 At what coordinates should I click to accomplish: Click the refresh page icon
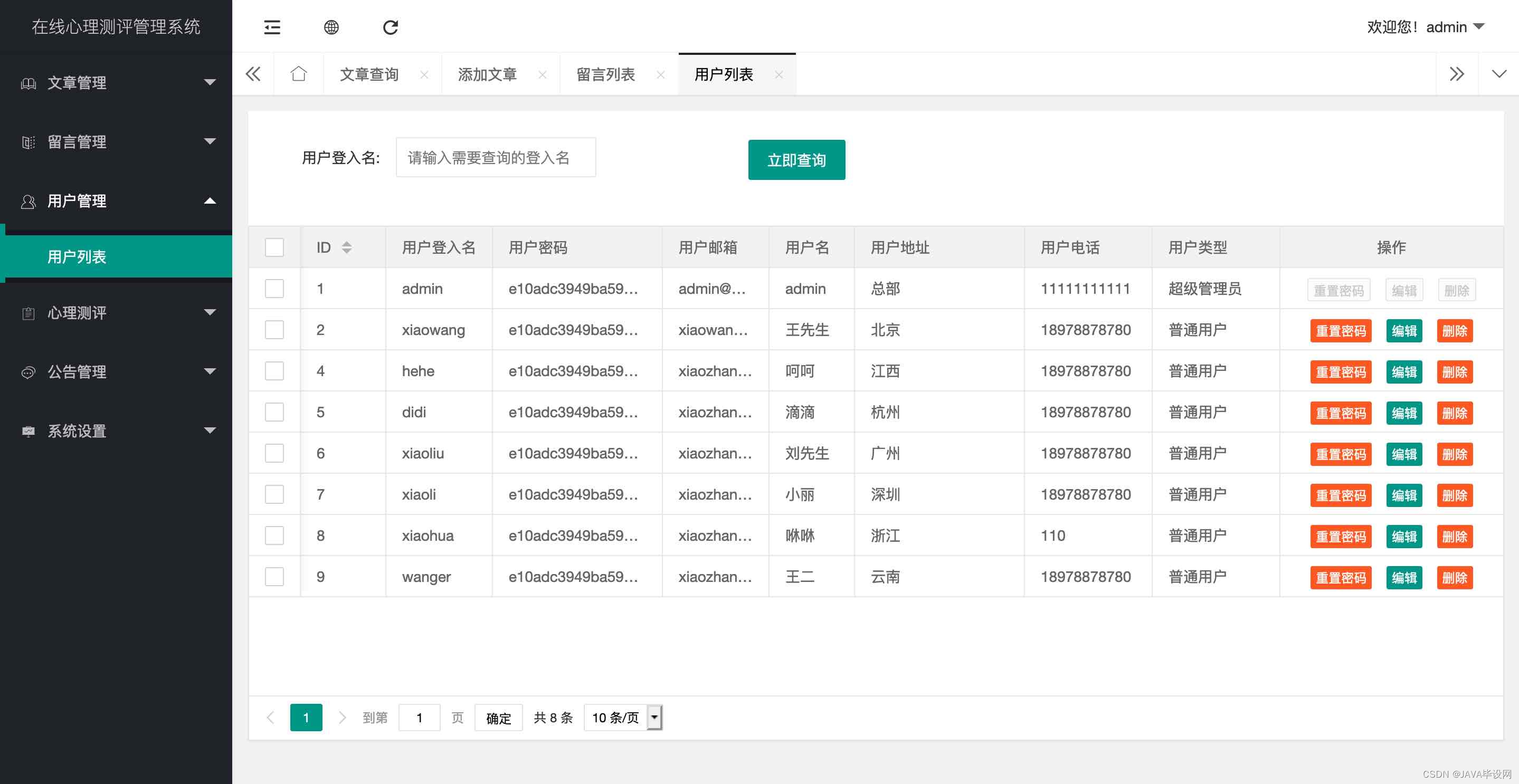[x=391, y=27]
